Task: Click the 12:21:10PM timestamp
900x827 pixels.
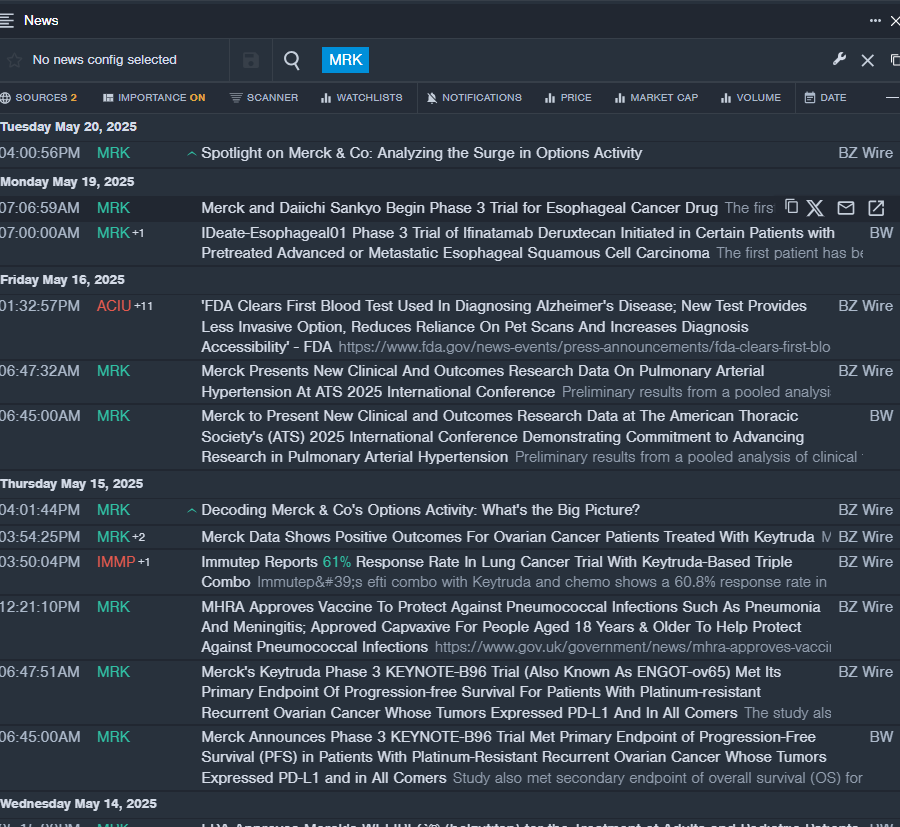Action: tap(40, 607)
